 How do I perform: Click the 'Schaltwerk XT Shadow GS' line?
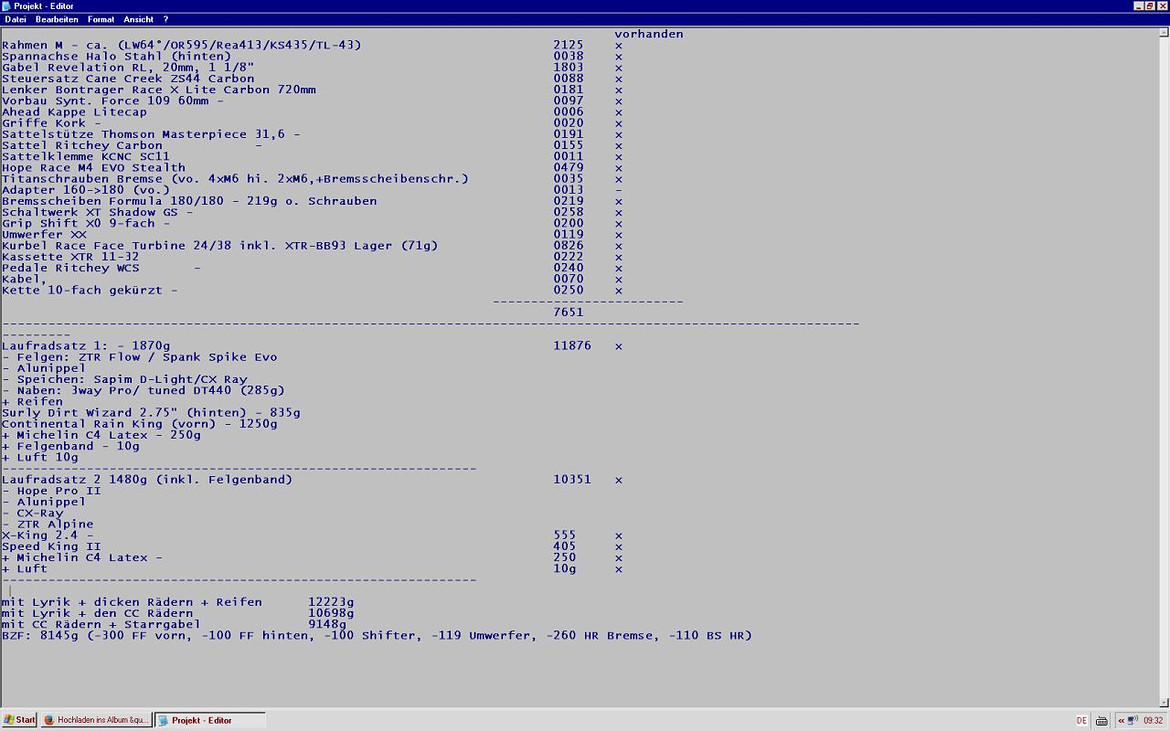pyautogui.click(x=97, y=213)
